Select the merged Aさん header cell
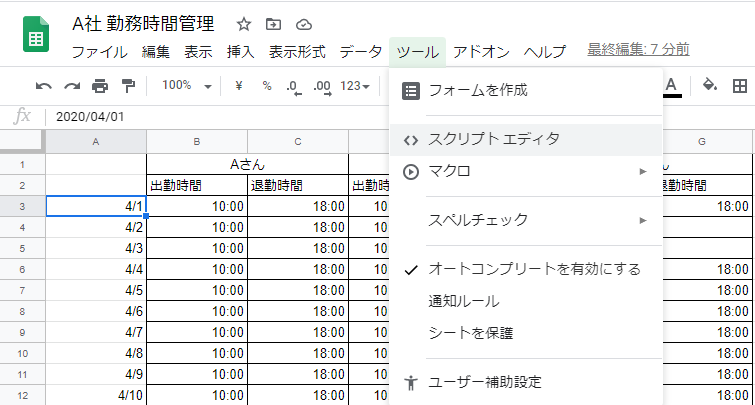Screen dimensions: 755x405 pos(247,165)
